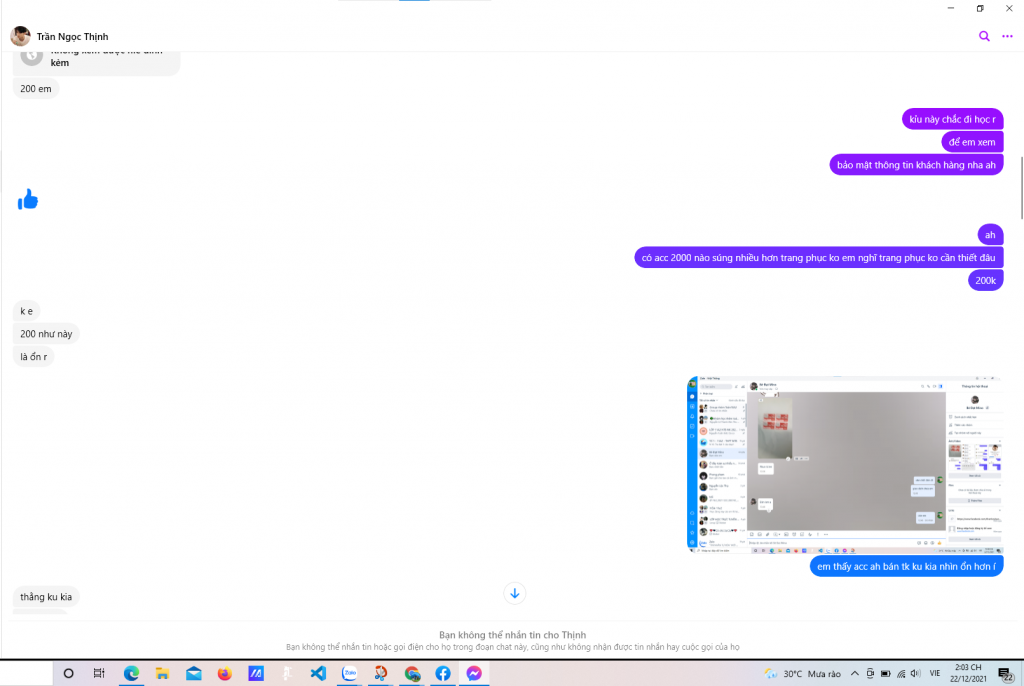Click message 'để em xem'
1024x686 pixels.
972,142
